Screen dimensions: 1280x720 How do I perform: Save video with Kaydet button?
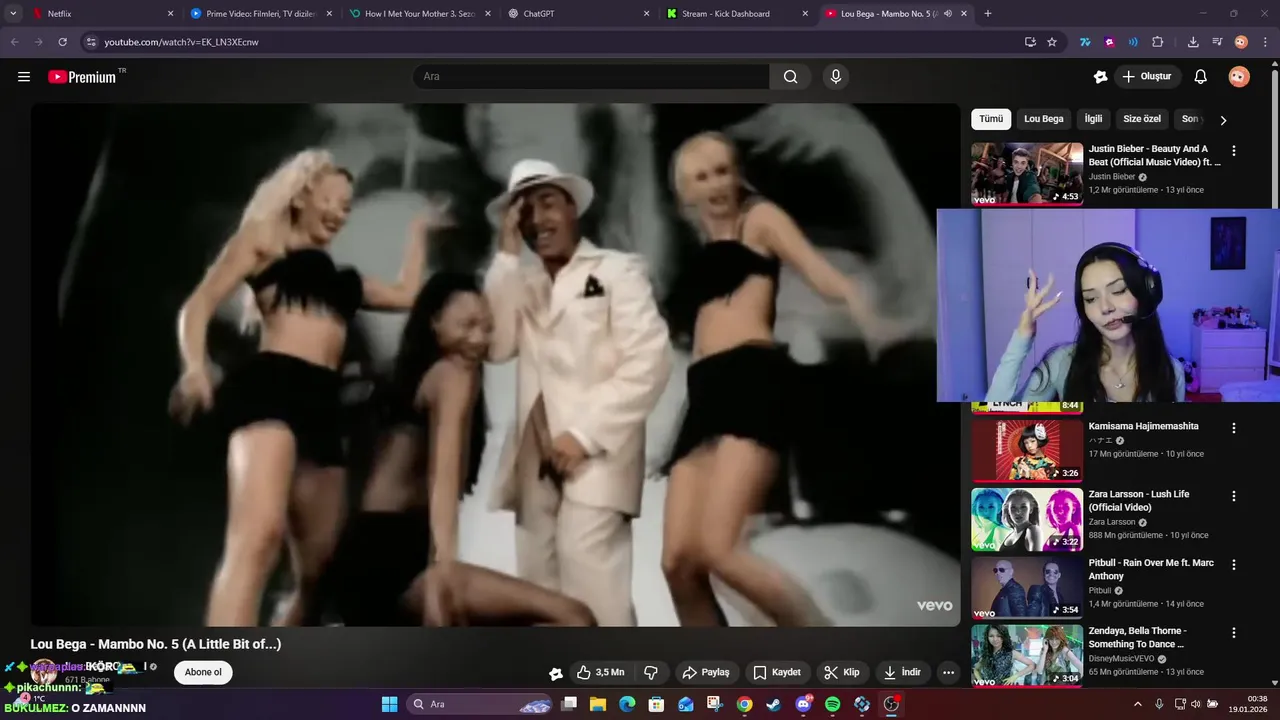777,672
